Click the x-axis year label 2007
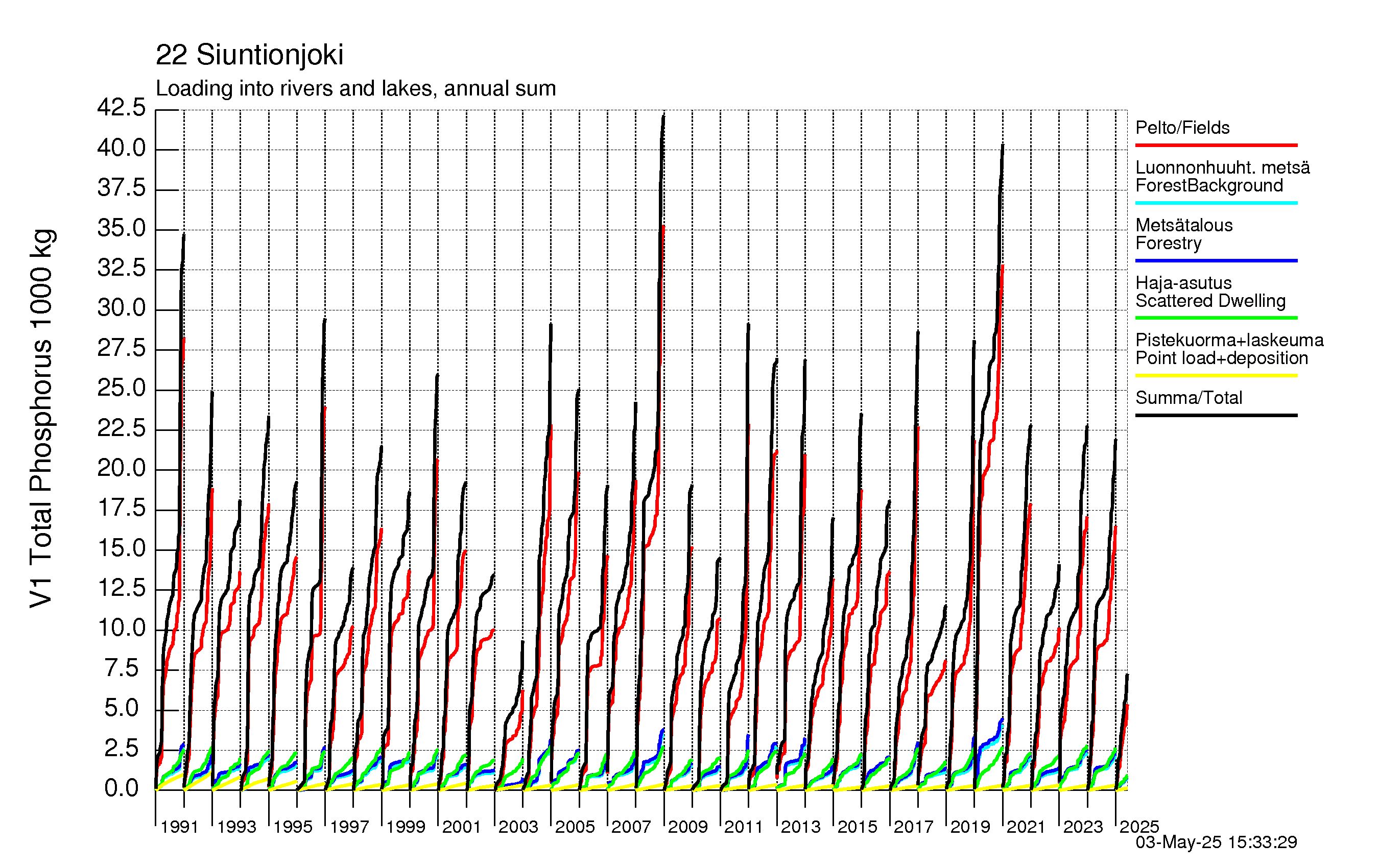1379x868 pixels. [x=631, y=827]
